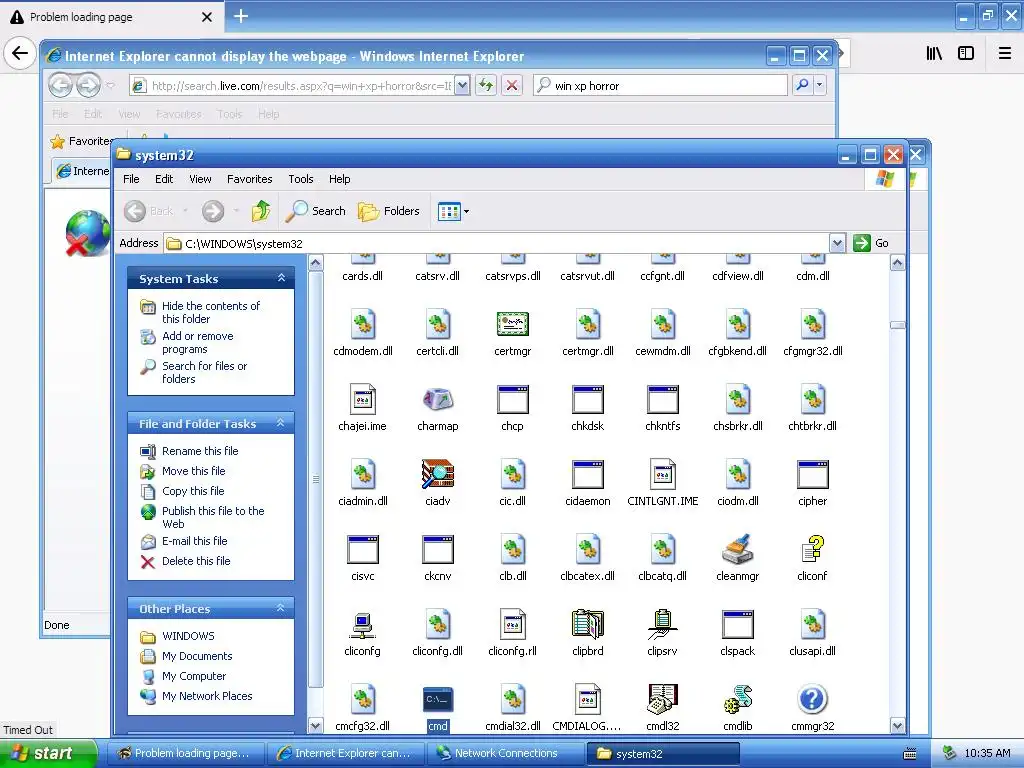Select the cdmodem.dll file icon
This screenshot has height=768, width=1024.
tap(362, 324)
